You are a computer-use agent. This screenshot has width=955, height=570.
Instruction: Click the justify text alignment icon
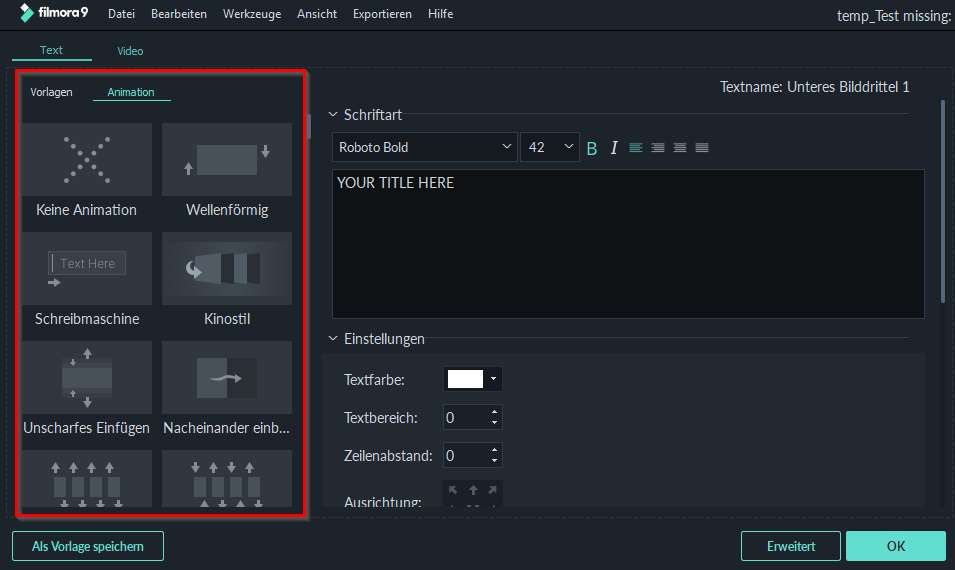pos(702,148)
